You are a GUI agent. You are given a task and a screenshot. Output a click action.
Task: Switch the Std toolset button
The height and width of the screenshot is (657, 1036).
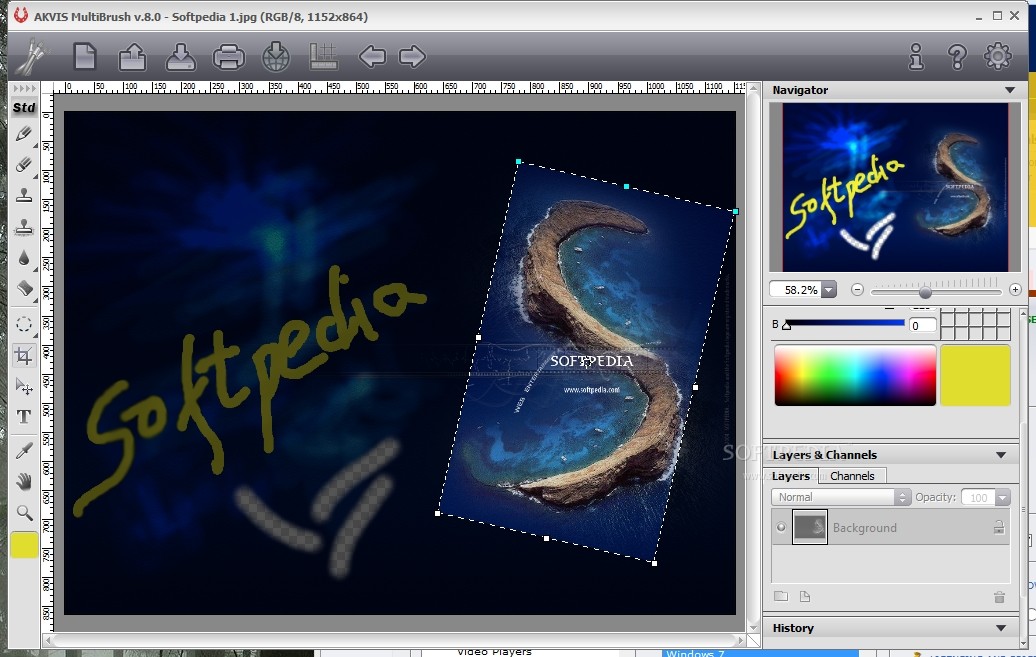24,107
